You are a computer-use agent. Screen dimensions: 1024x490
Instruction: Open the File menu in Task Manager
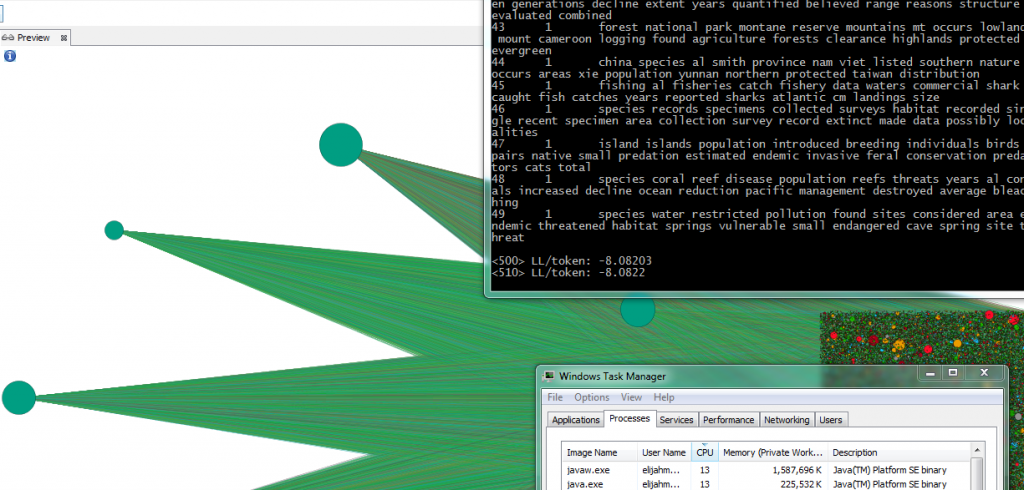(x=555, y=397)
